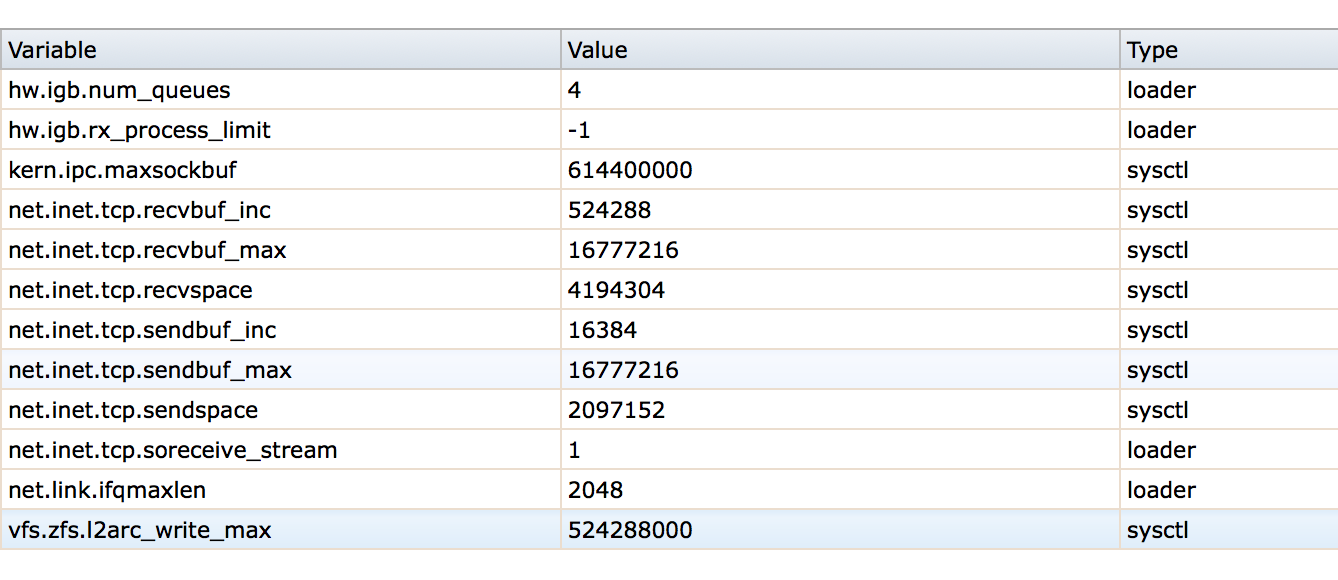Click sysctl type in kern.ipc.maxsockbuf row
The height and width of the screenshot is (580, 1338).
pos(1158,170)
